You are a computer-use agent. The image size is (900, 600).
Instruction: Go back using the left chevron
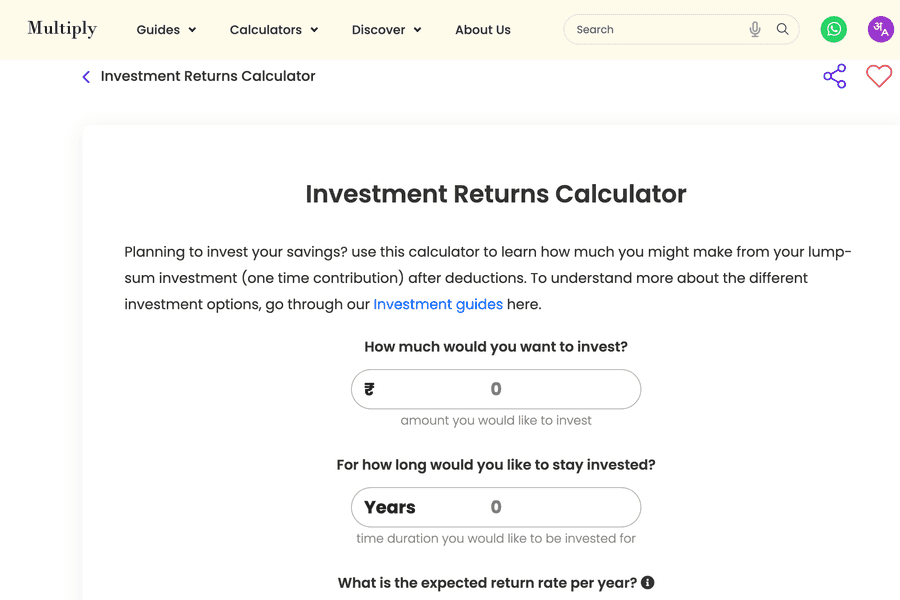86,76
